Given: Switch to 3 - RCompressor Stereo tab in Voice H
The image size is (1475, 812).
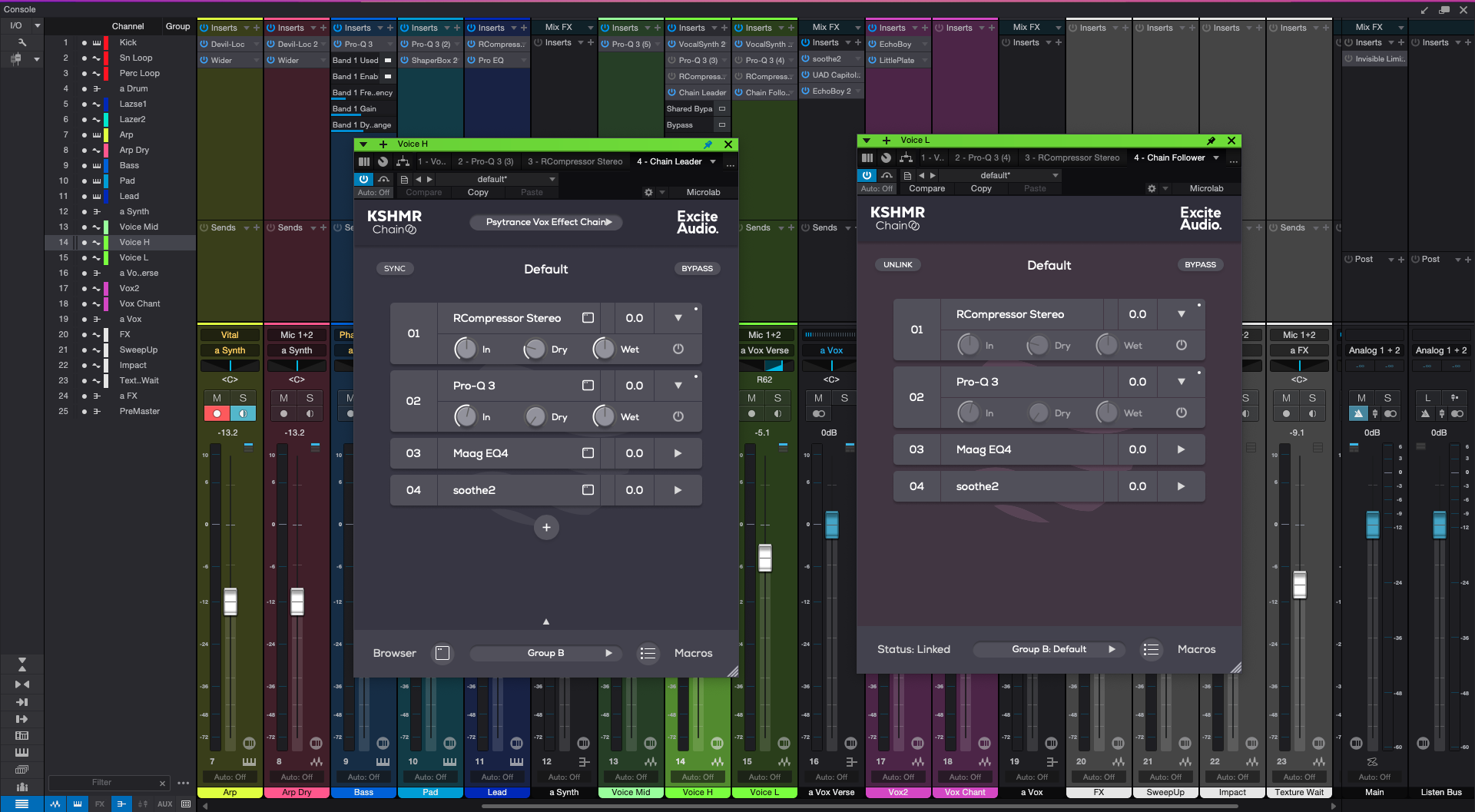Looking at the screenshot, I should [x=575, y=161].
